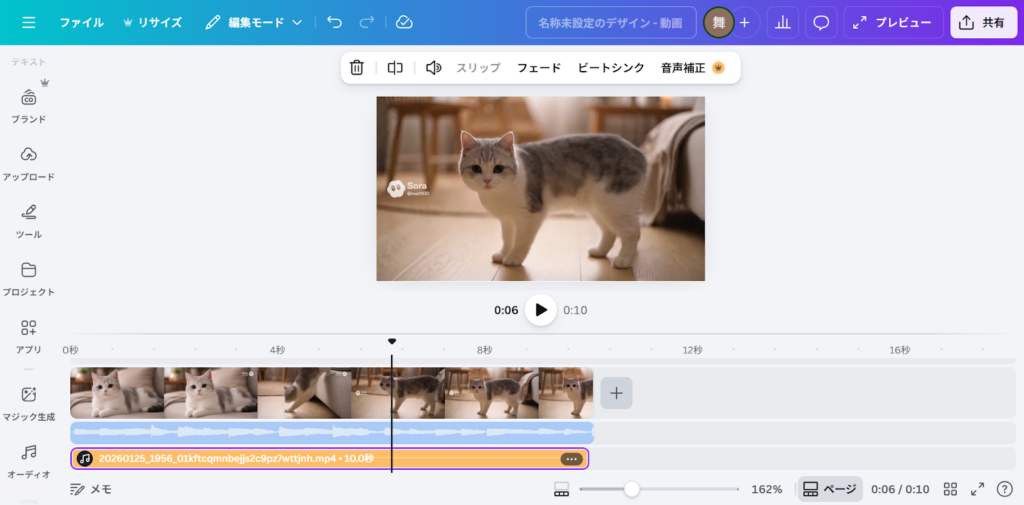Select the cat video clip in timeline

332,393
